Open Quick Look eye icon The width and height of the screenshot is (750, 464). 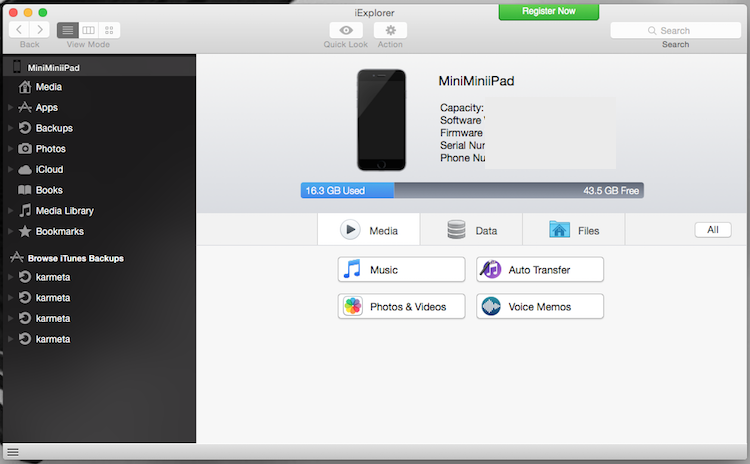point(346,30)
